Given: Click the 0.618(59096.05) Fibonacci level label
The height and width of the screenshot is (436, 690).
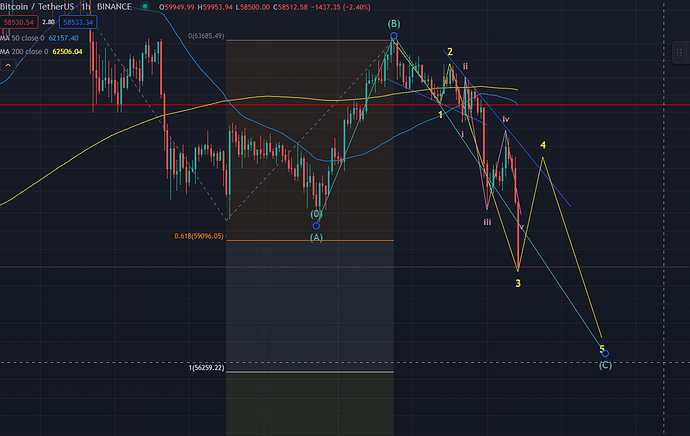Looking at the screenshot, I should (x=198, y=236).
